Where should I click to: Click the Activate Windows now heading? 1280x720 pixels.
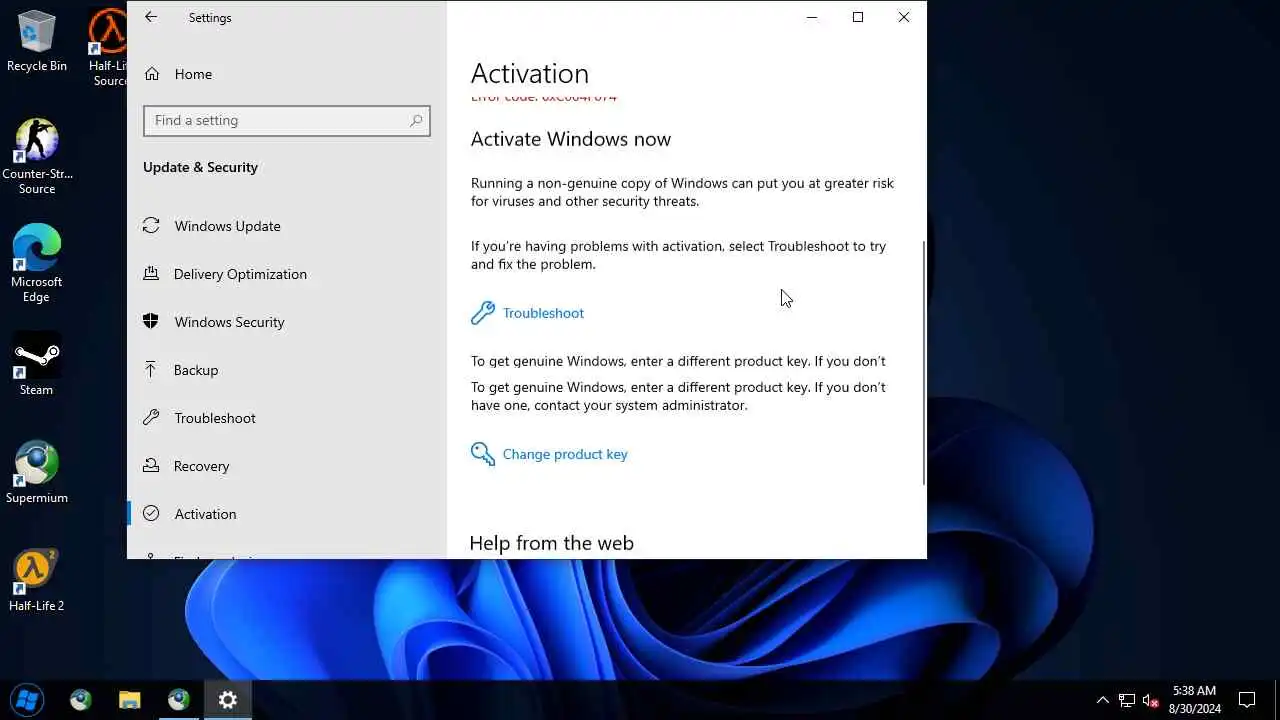tap(571, 139)
